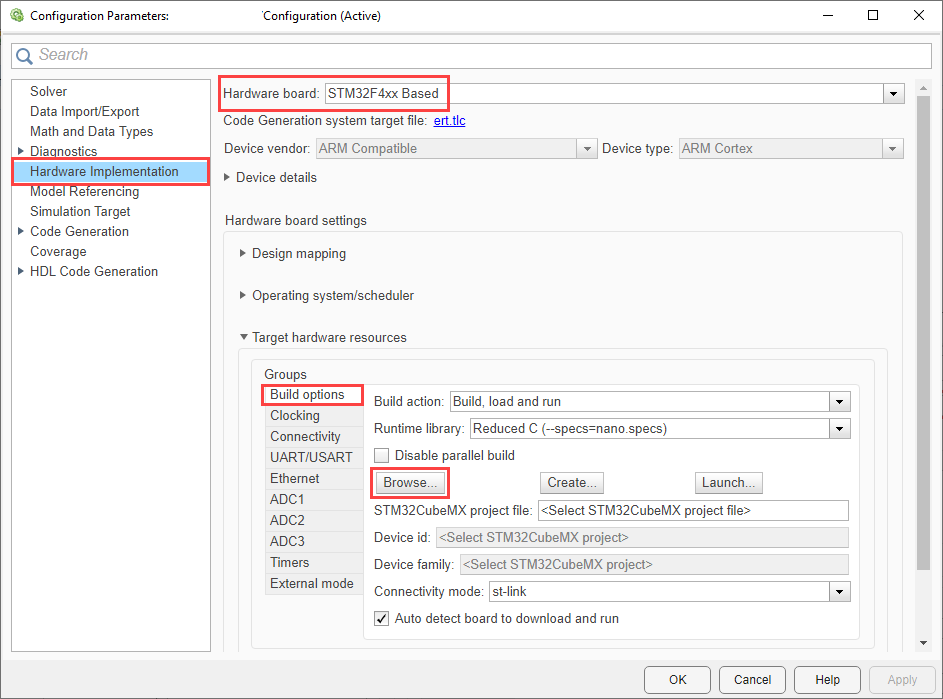This screenshot has width=943, height=699.
Task: Open the Build action dropdown
Action: coord(840,401)
